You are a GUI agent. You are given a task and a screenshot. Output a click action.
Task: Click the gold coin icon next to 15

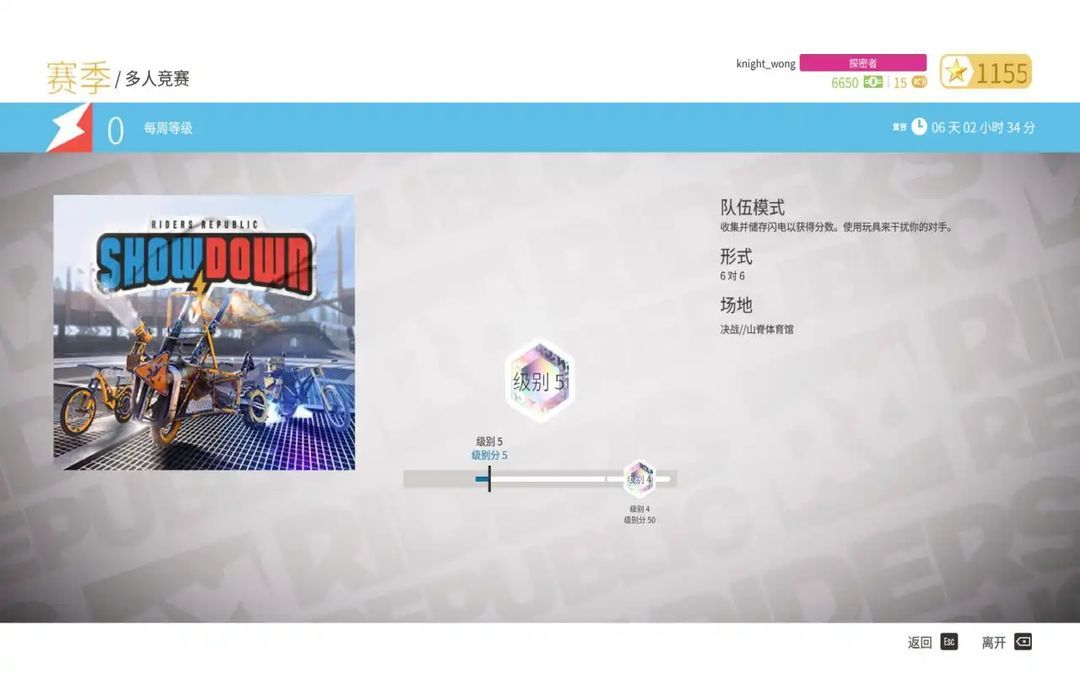tap(919, 82)
